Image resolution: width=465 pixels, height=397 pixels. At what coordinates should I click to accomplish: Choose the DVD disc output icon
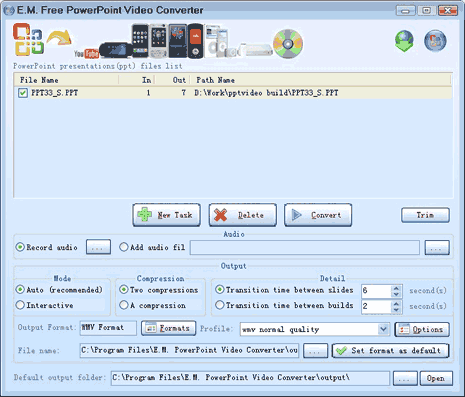pos(288,44)
